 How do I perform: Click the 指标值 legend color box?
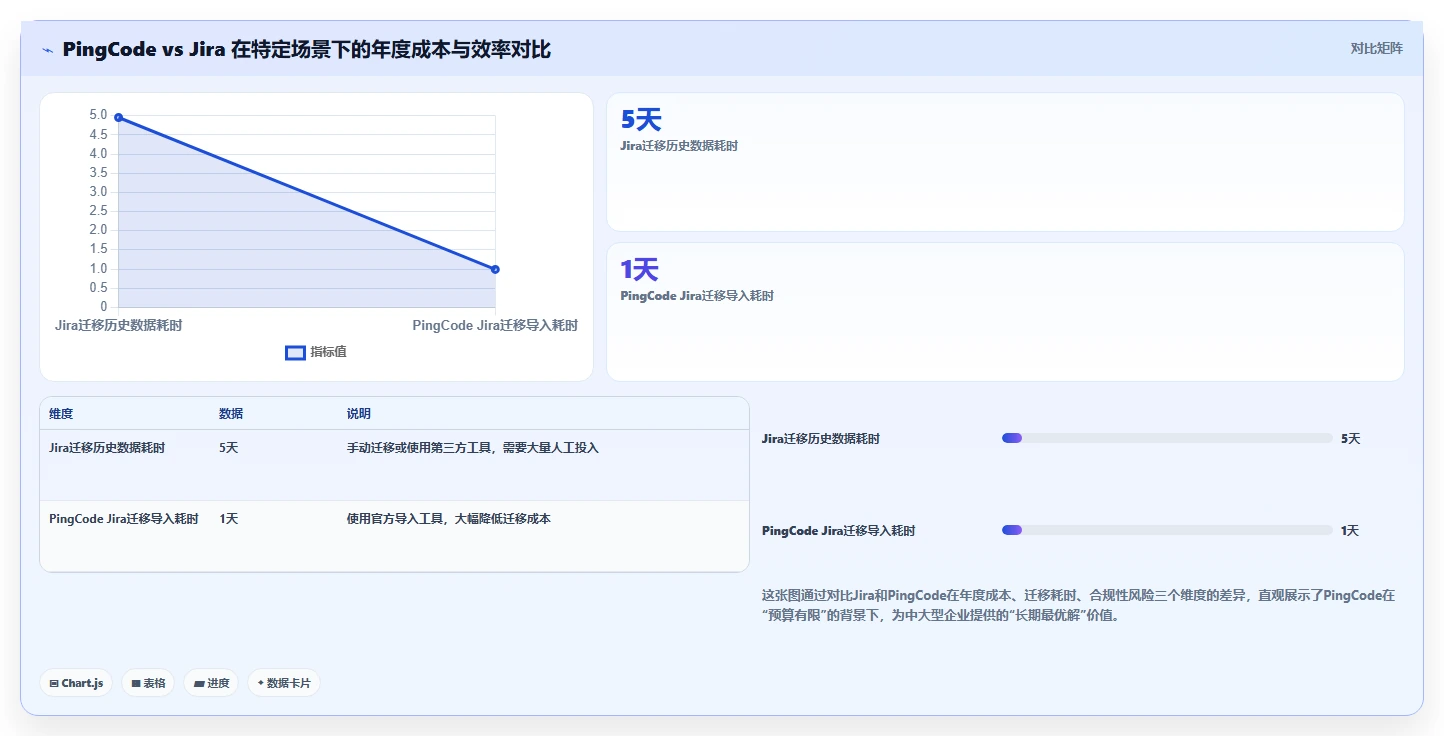295,352
